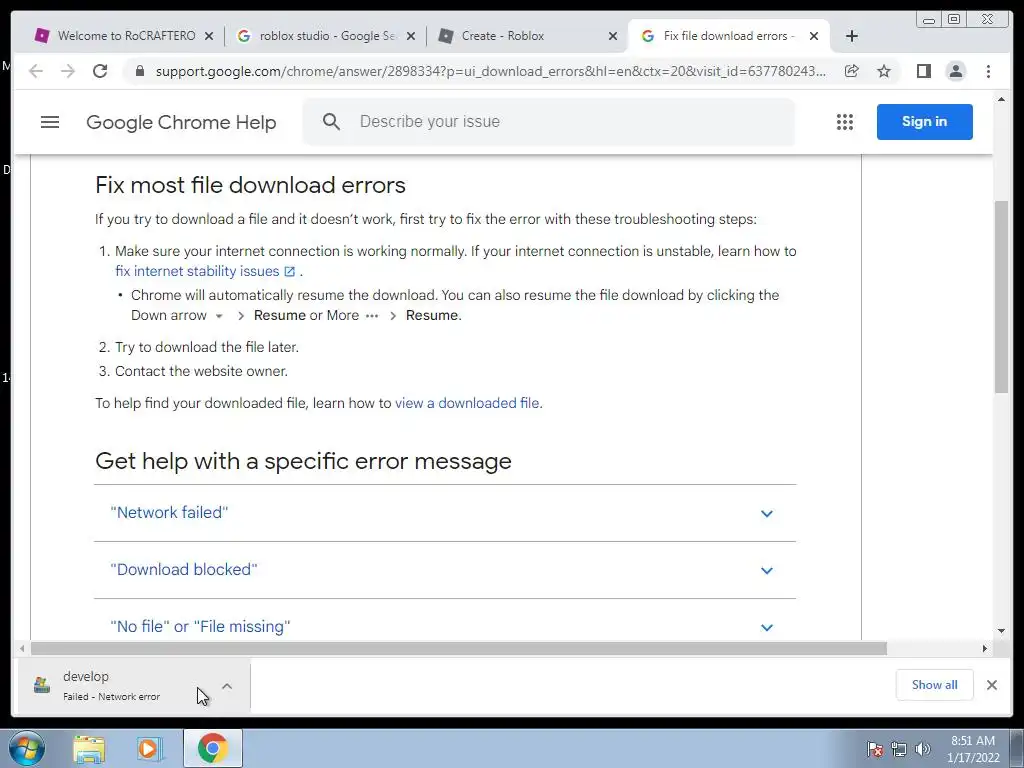Click the taskbar clock showing 8:51 AM

[x=973, y=749]
